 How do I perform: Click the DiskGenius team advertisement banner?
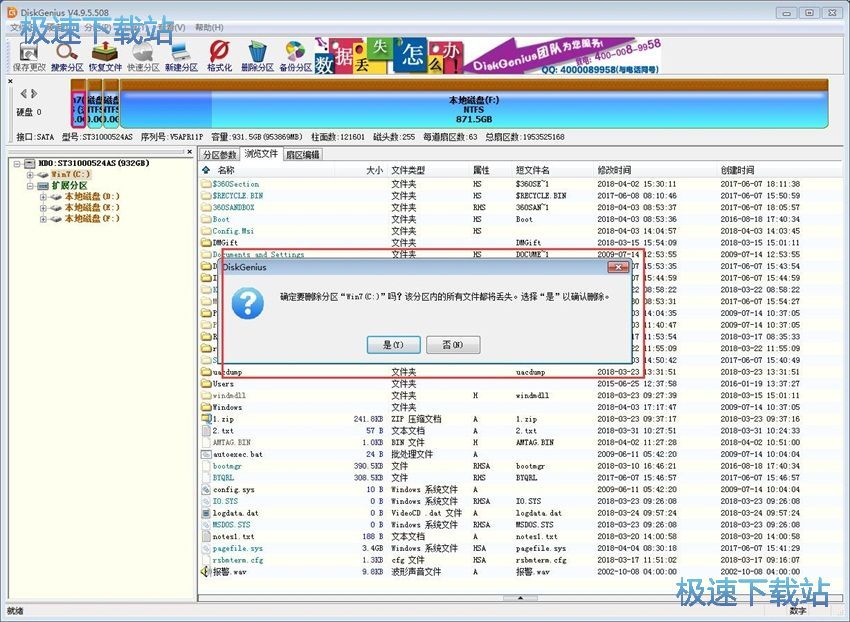(488, 55)
